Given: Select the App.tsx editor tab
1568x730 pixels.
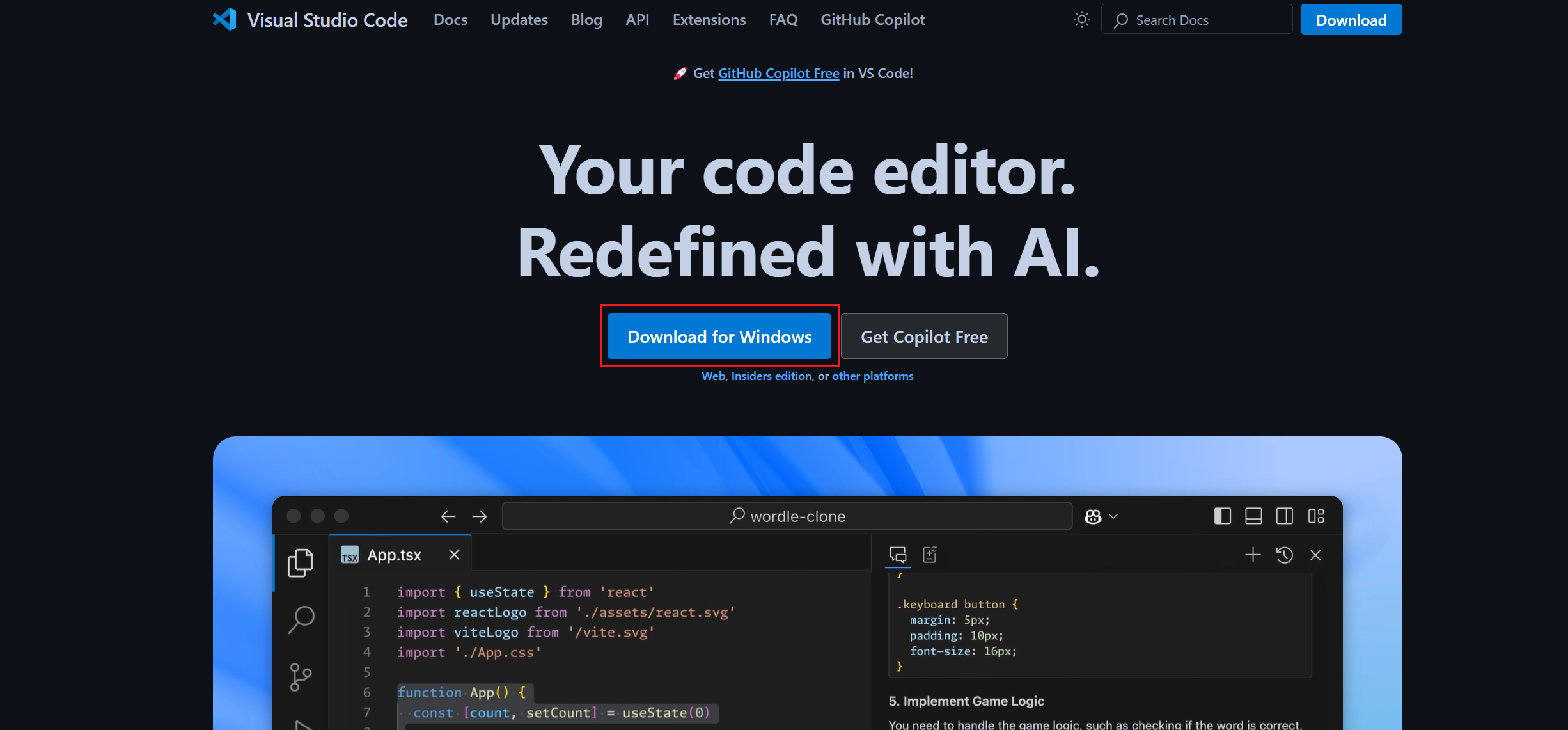Looking at the screenshot, I should [393, 555].
